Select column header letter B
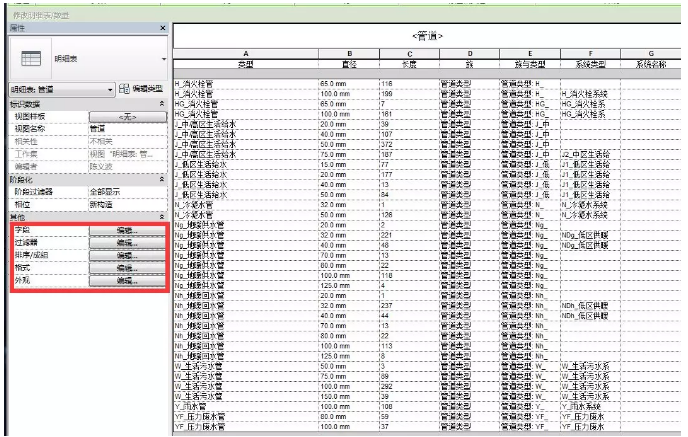The width and height of the screenshot is (688, 437). [349, 54]
